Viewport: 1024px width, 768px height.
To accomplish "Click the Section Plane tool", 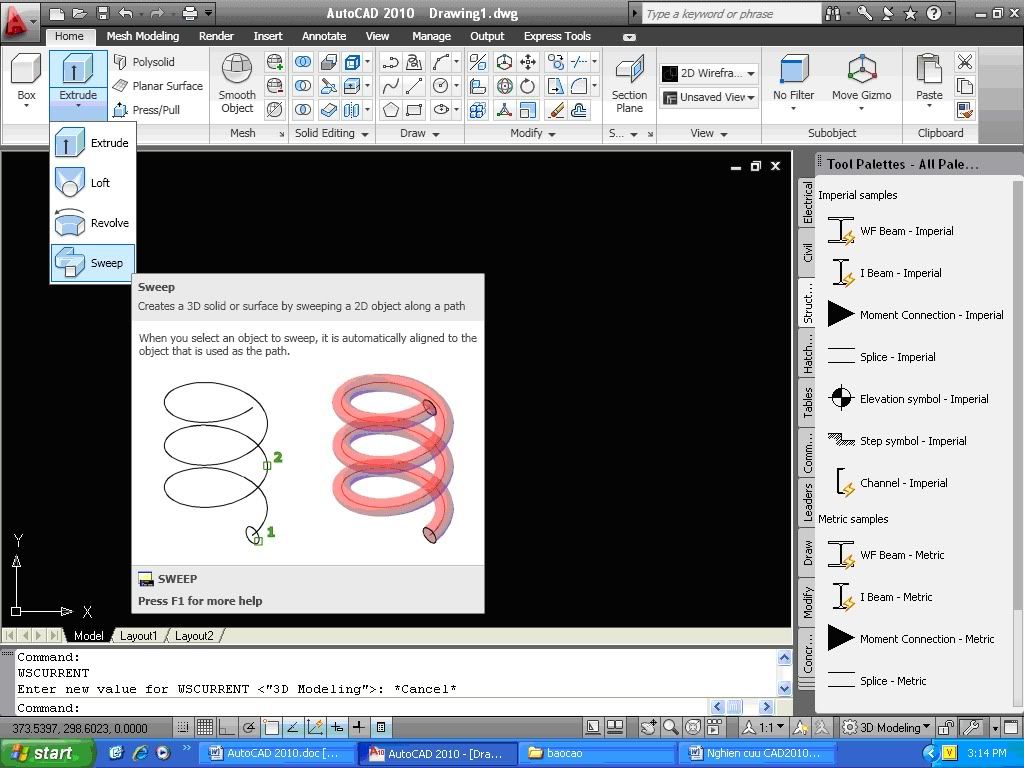I will coord(629,84).
